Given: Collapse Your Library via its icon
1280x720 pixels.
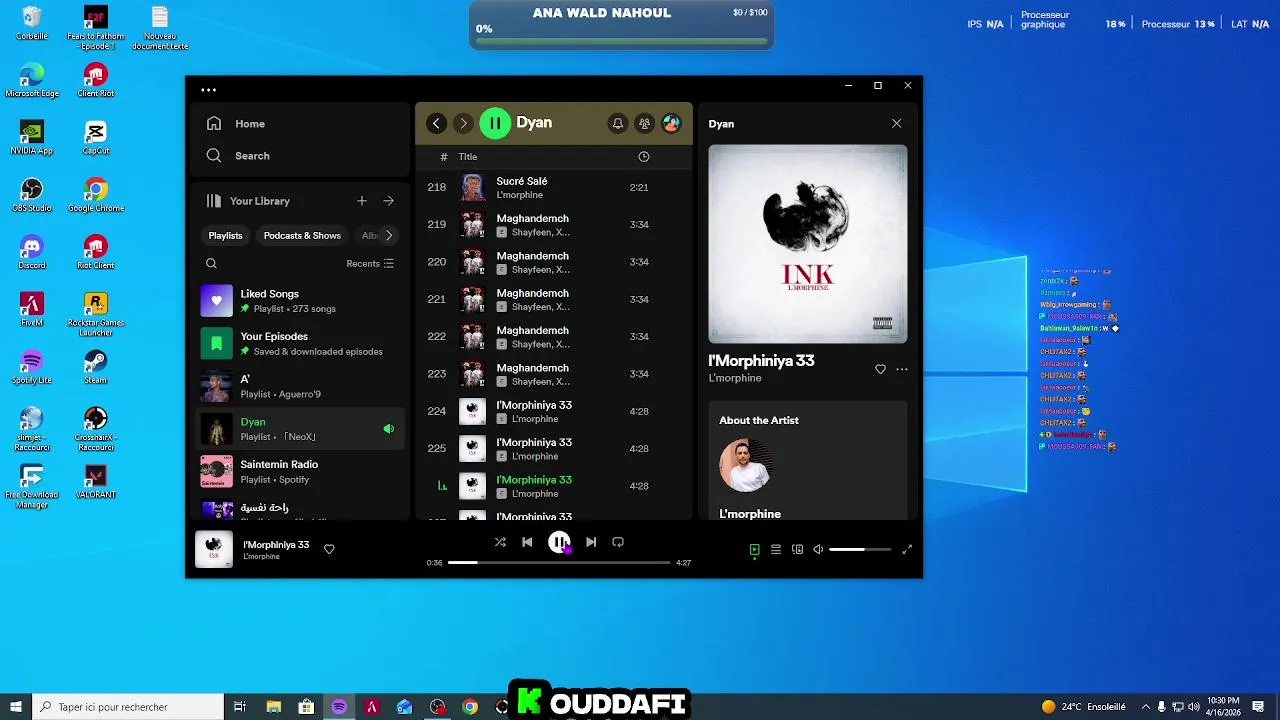Looking at the screenshot, I should (x=213, y=201).
